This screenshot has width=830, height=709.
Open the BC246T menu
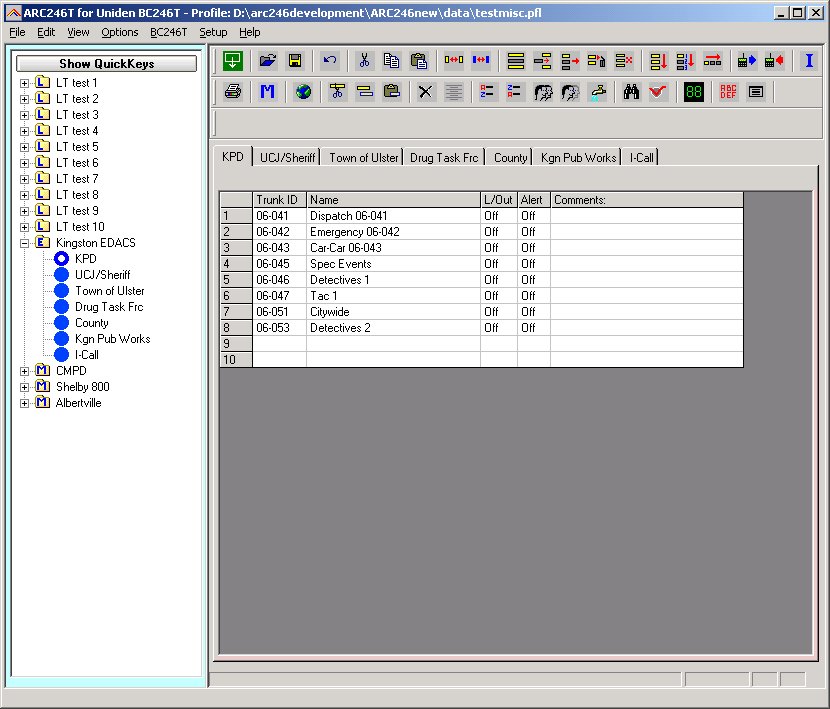coord(168,32)
